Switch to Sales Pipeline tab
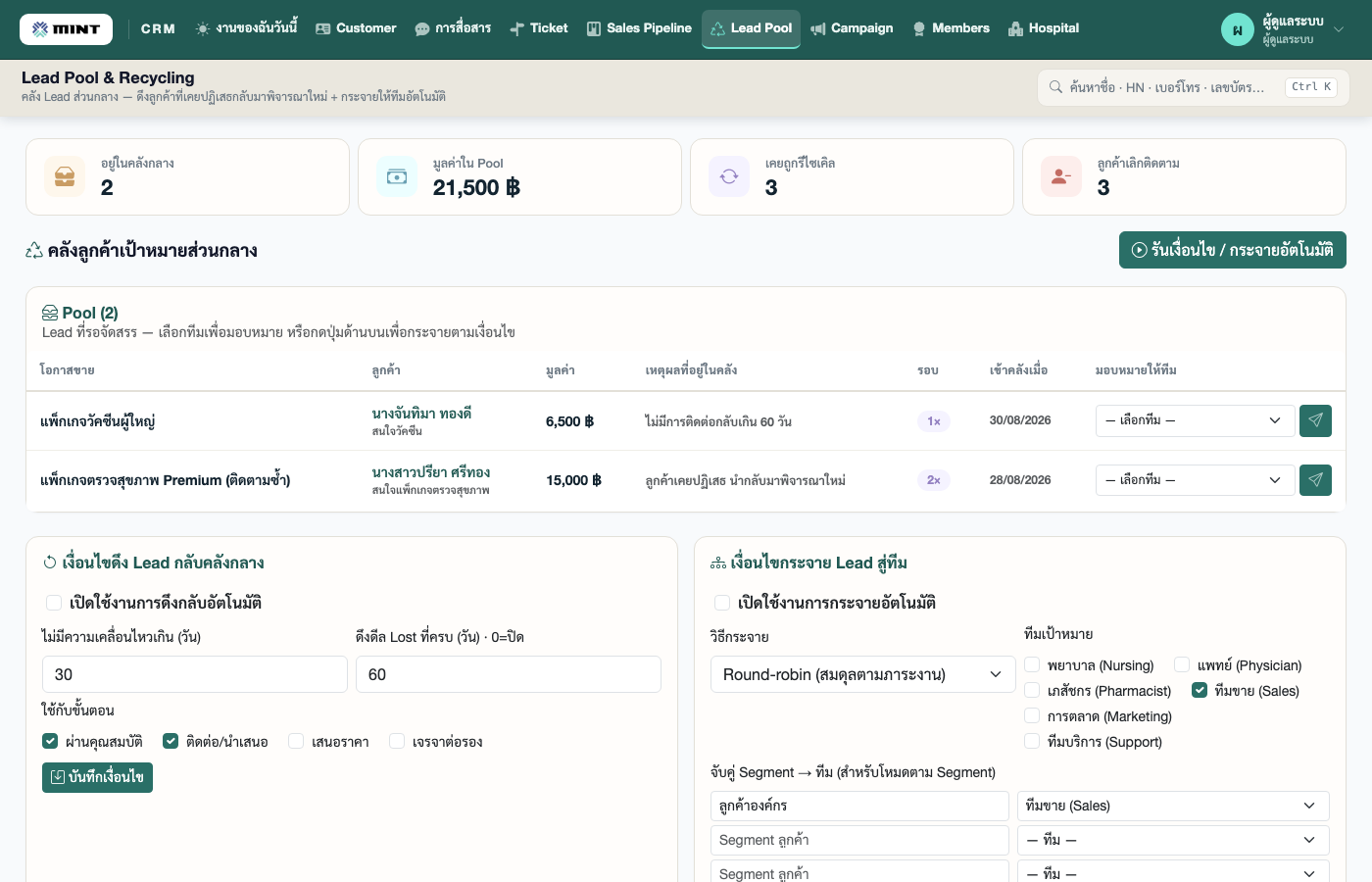The height and width of the screenshot is (882, 1372). point(639,28)
